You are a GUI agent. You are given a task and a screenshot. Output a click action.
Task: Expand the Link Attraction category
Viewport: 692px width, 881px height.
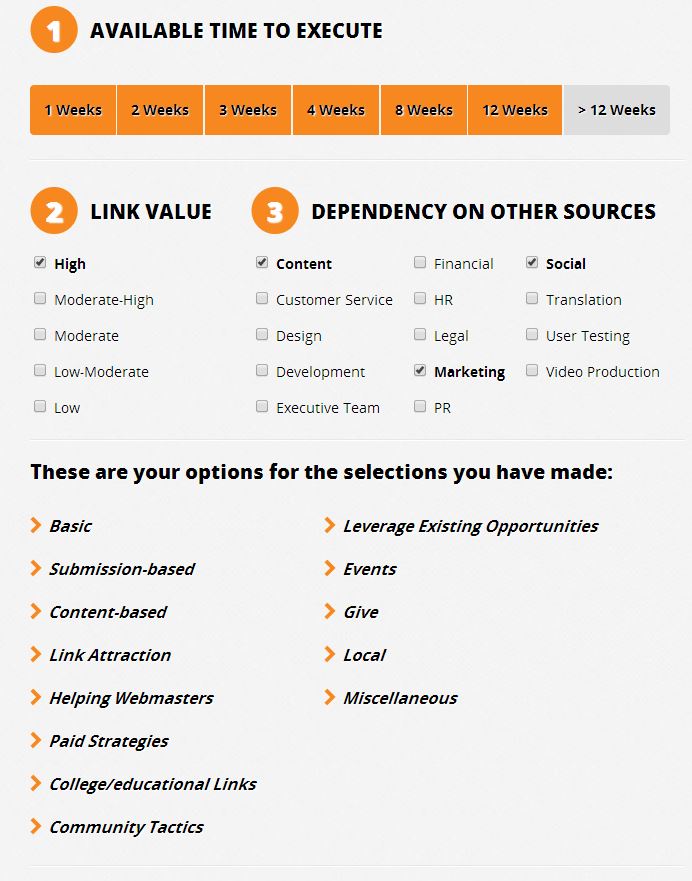click(110, 655)
